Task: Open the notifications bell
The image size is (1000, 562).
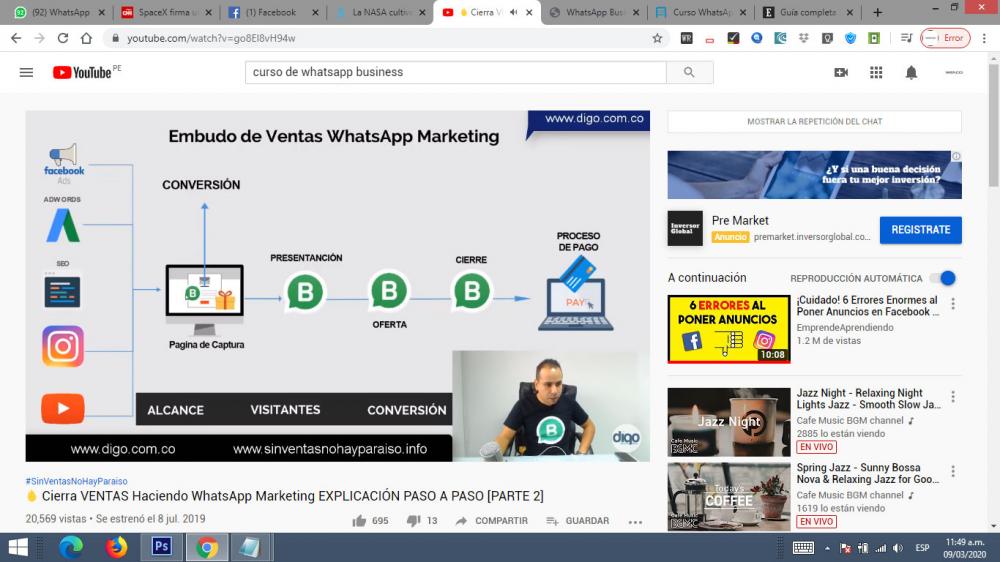Action: 911,73
